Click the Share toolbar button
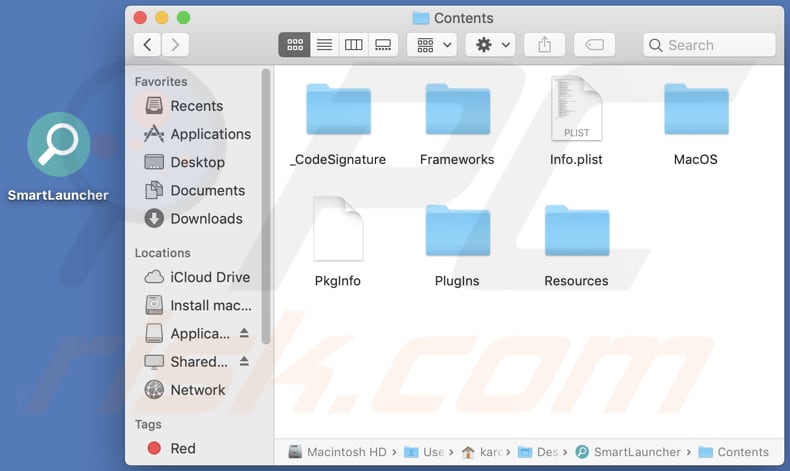The image size is (790, 471). tap(544, 45)
